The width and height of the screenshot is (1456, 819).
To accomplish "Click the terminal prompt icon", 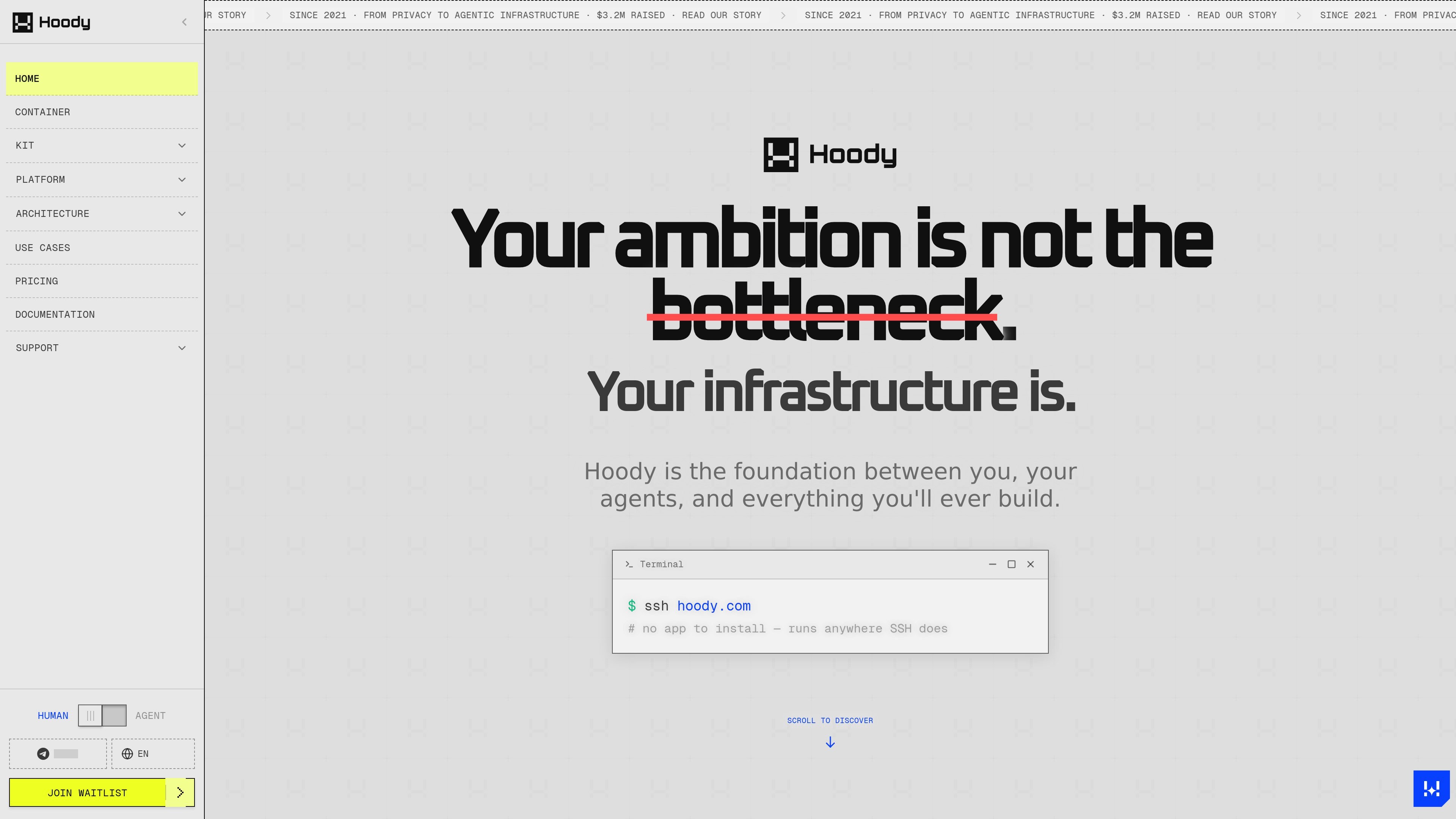I will point(629,564).
